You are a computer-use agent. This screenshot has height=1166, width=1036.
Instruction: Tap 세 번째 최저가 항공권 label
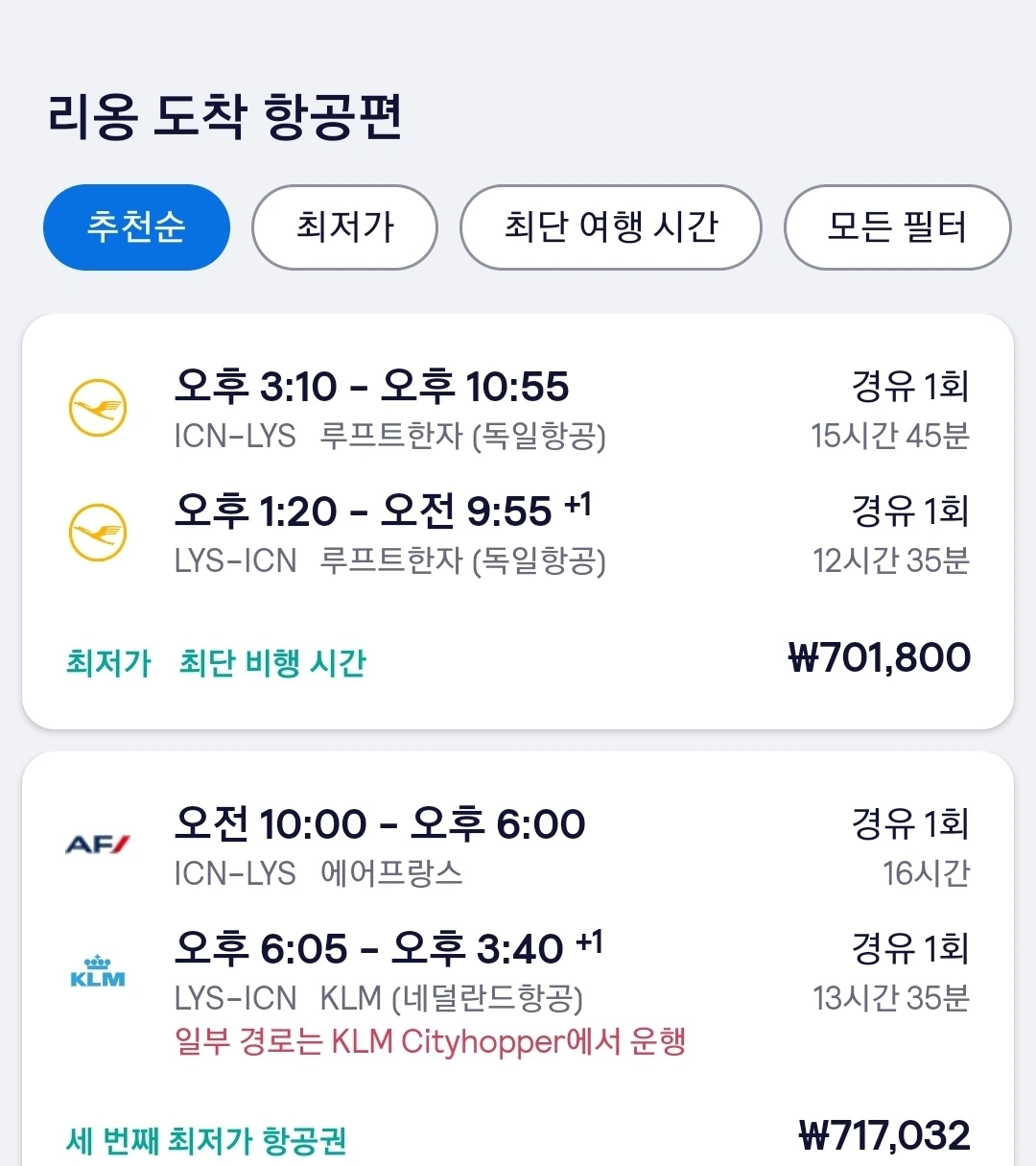point(206,1141)
